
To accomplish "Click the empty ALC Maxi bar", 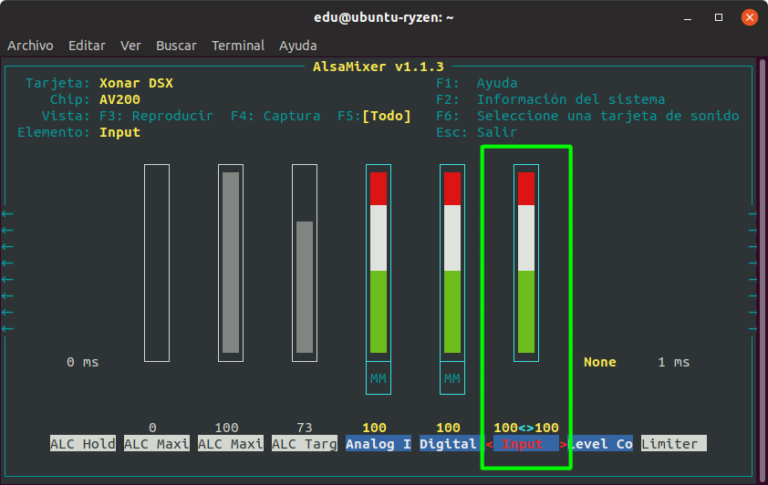I will pyautogui.click(x=157, y=263).
